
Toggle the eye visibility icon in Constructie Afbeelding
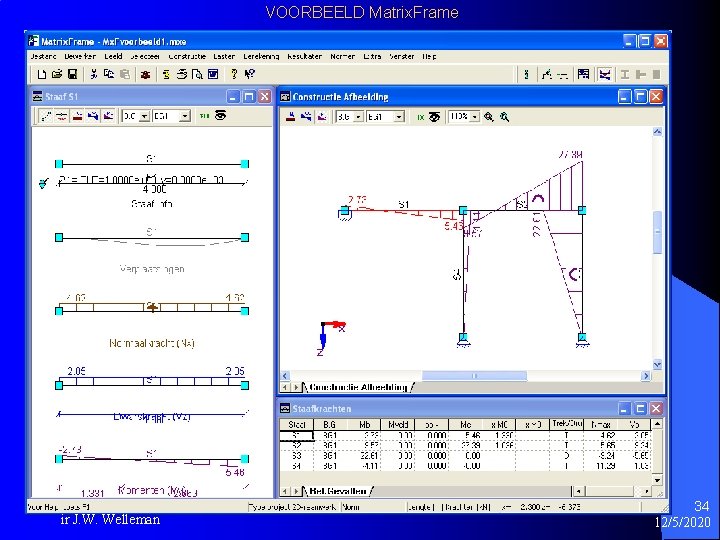pyautogui.click(x=434, y=117)
